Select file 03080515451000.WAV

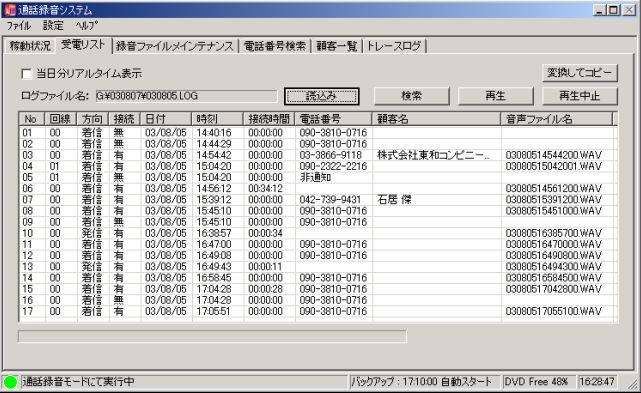[554, 211]
